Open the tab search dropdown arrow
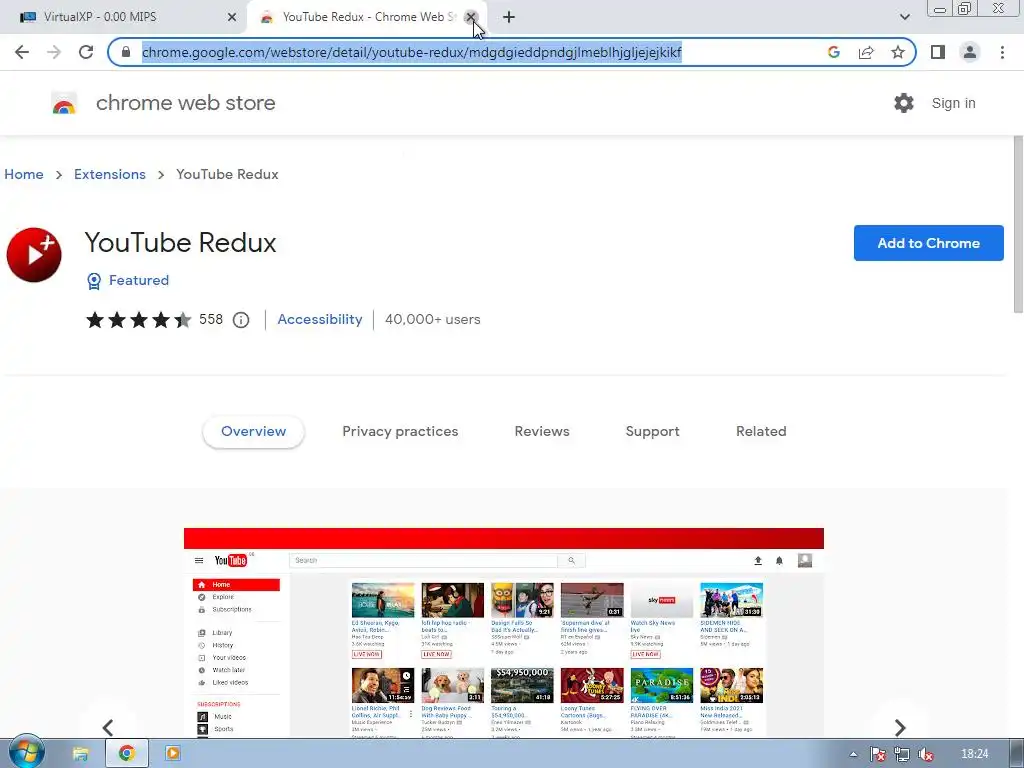 [x=904, y=17]
